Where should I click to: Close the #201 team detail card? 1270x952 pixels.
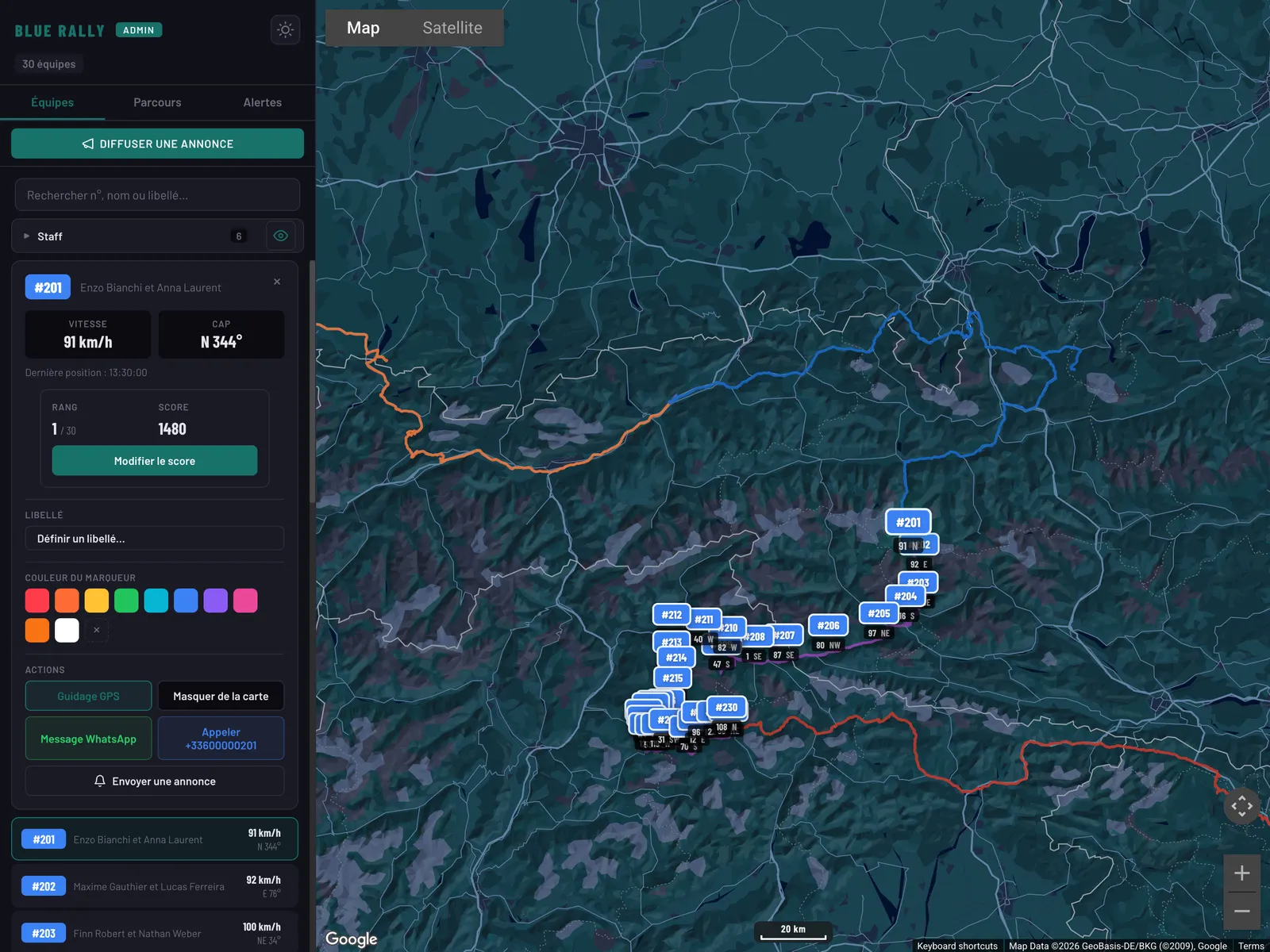277,282
